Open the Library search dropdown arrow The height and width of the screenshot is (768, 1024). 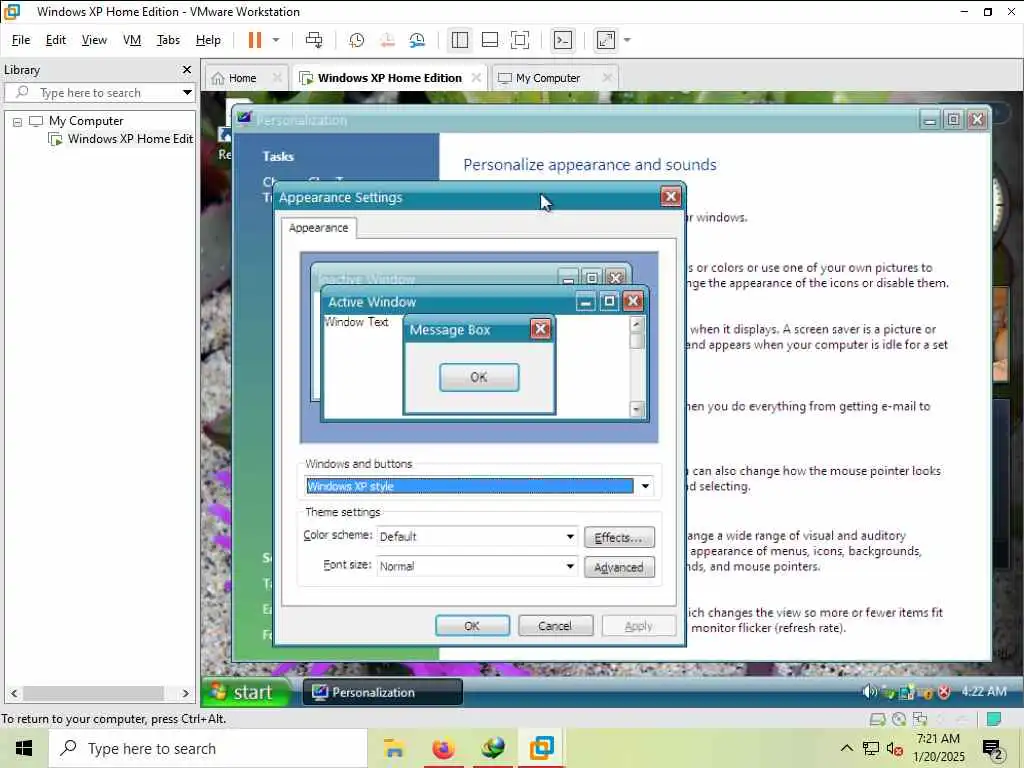pos(187,93)
